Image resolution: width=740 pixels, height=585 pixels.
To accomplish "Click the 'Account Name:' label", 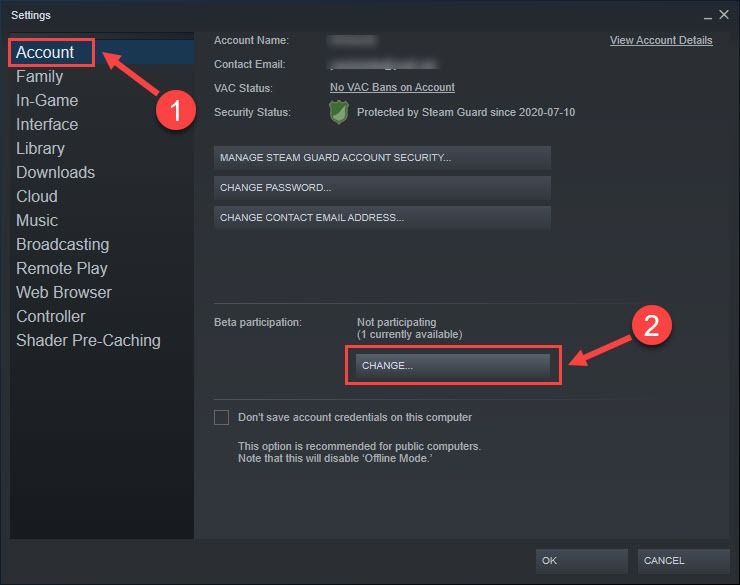I will [x=251, y=41].
